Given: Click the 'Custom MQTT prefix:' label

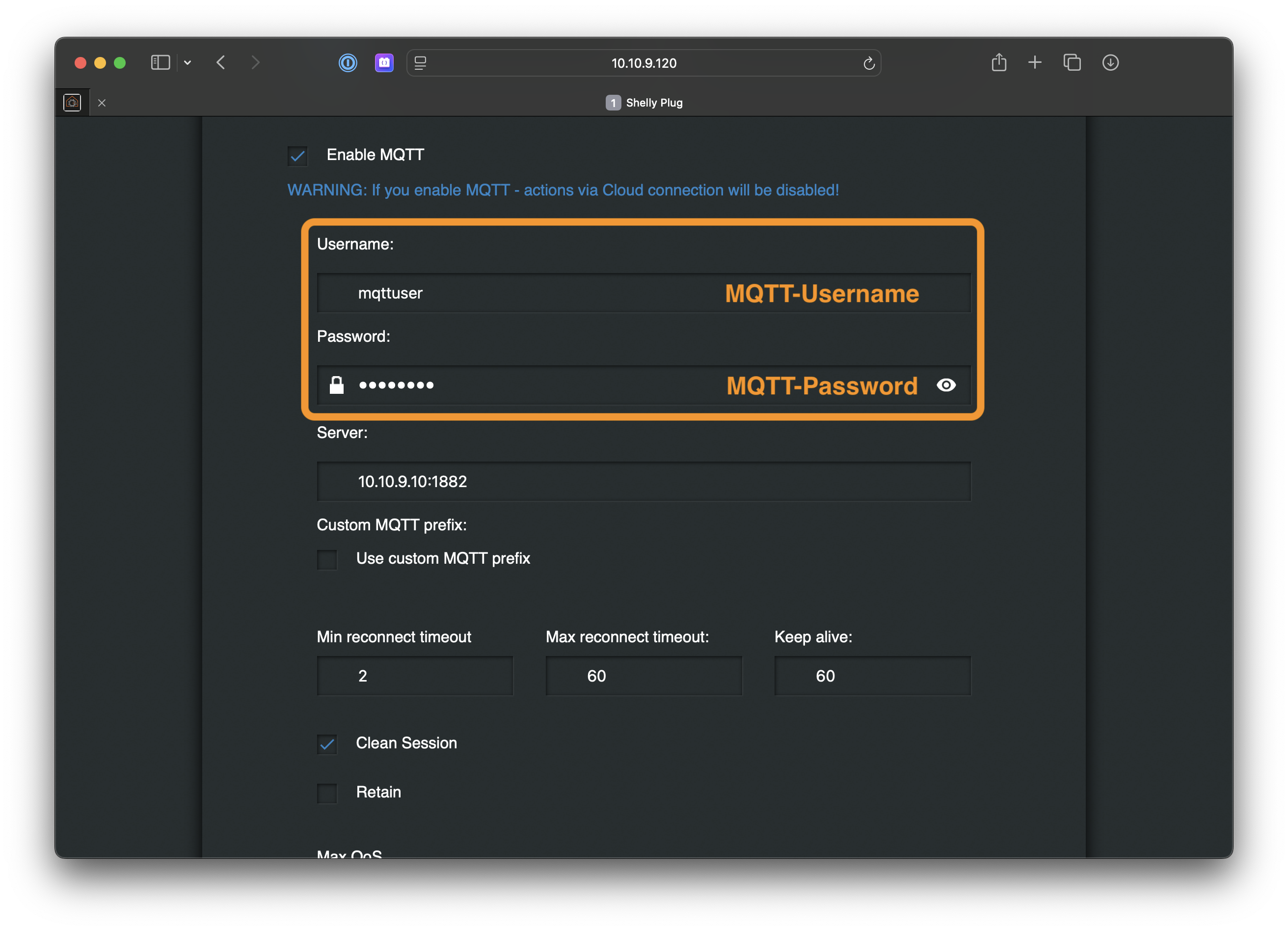Looking at the screenshot, I should tap(392, 525).
